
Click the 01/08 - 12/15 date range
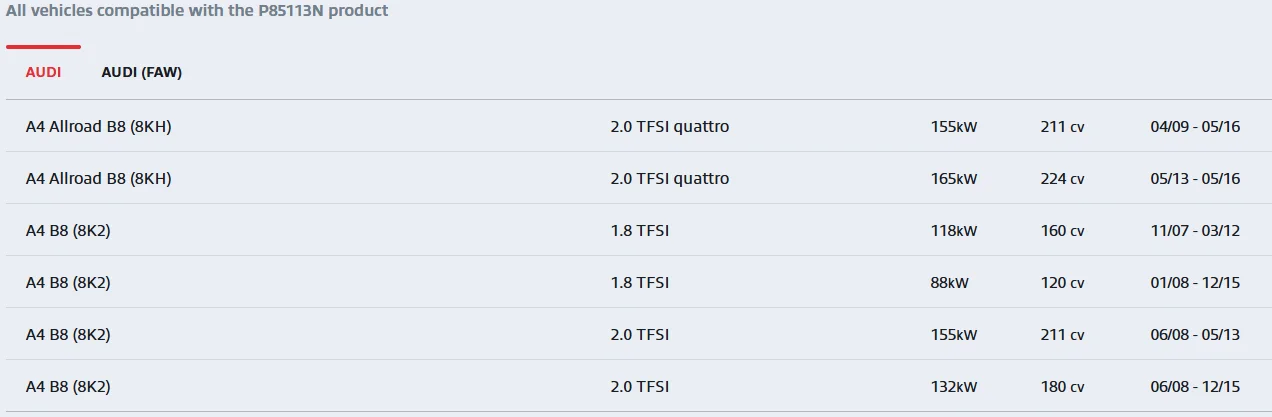coord(1196,283)
